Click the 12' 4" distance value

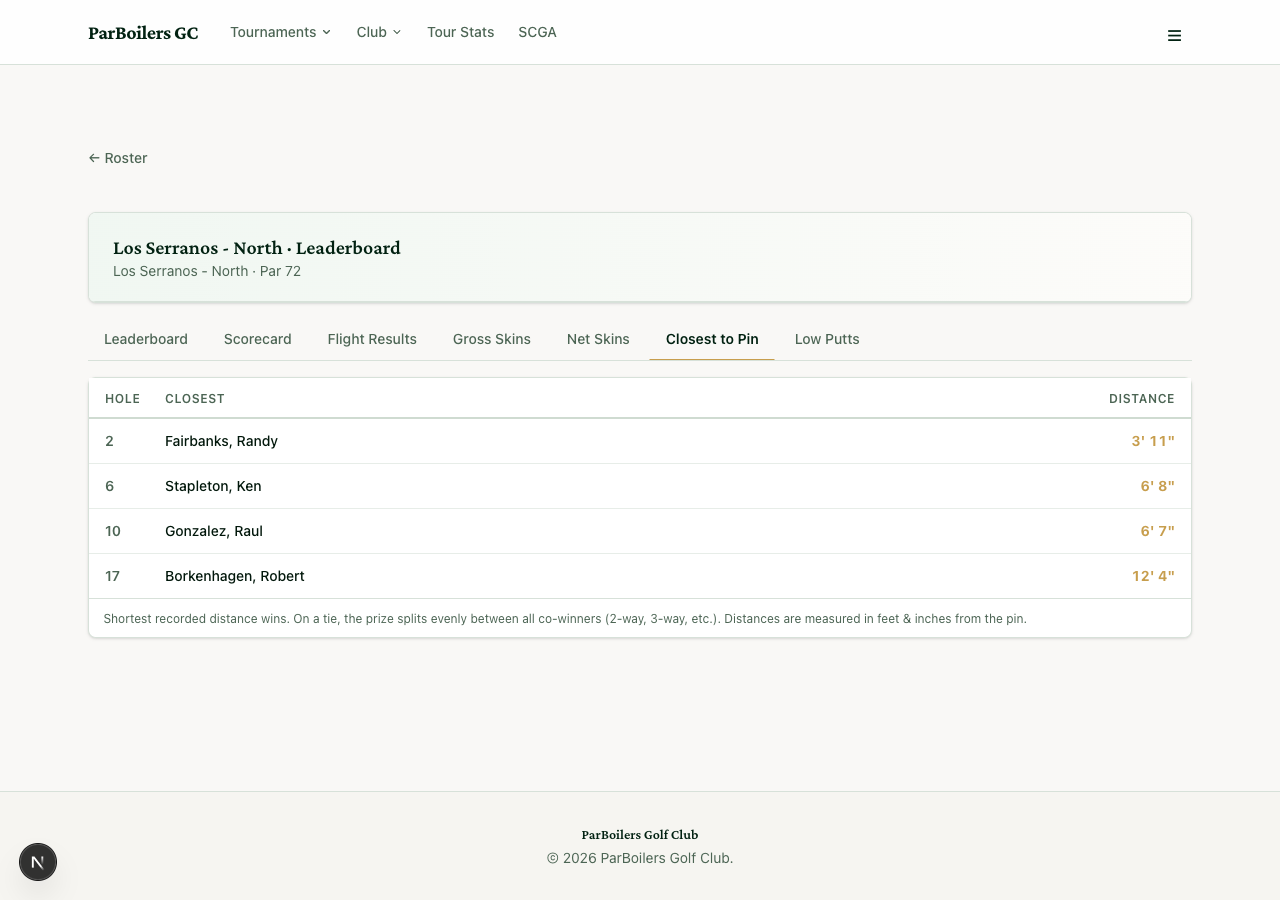(1153, 576)
